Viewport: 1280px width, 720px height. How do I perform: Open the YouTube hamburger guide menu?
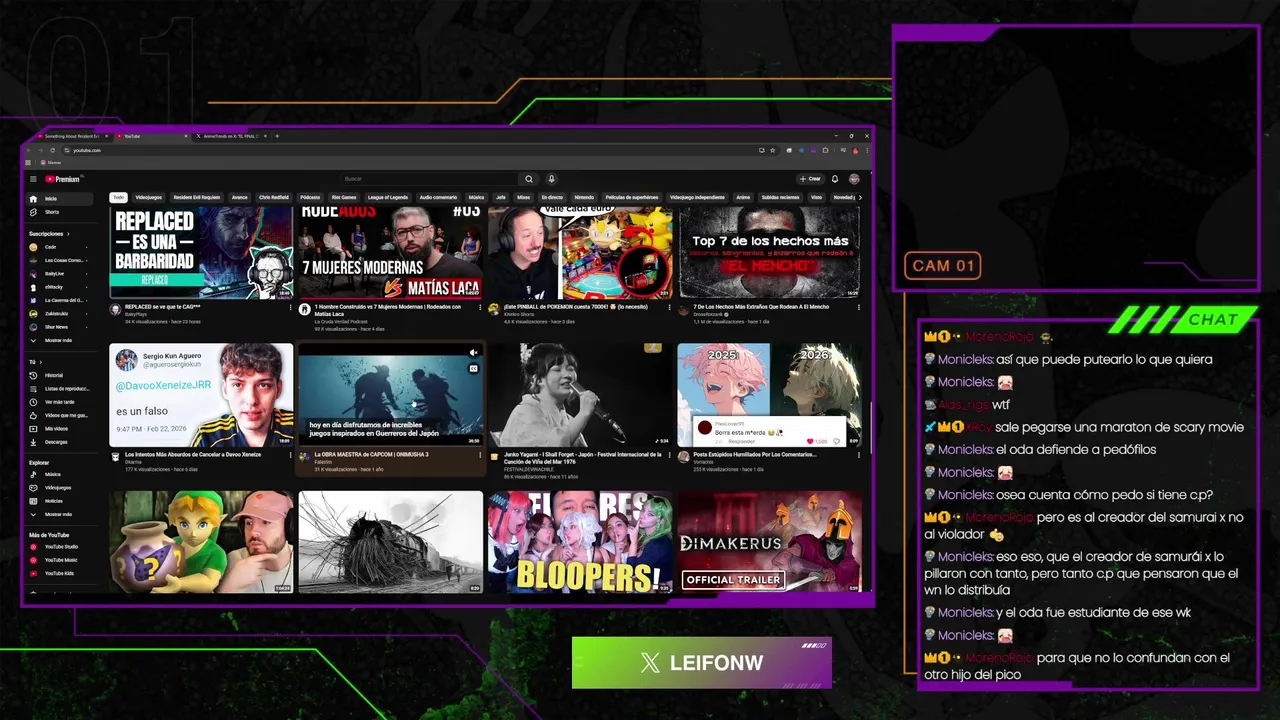tap(33, 179)
